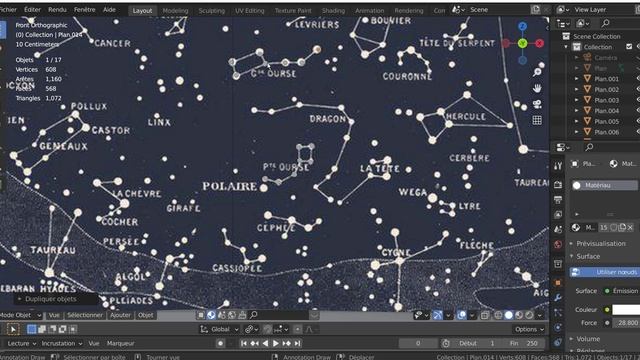Image resolution: width=640 pixels, height=360 pixels.
Task: Open the Incrustation keying dropdown
Action: [x=62, y=343]
